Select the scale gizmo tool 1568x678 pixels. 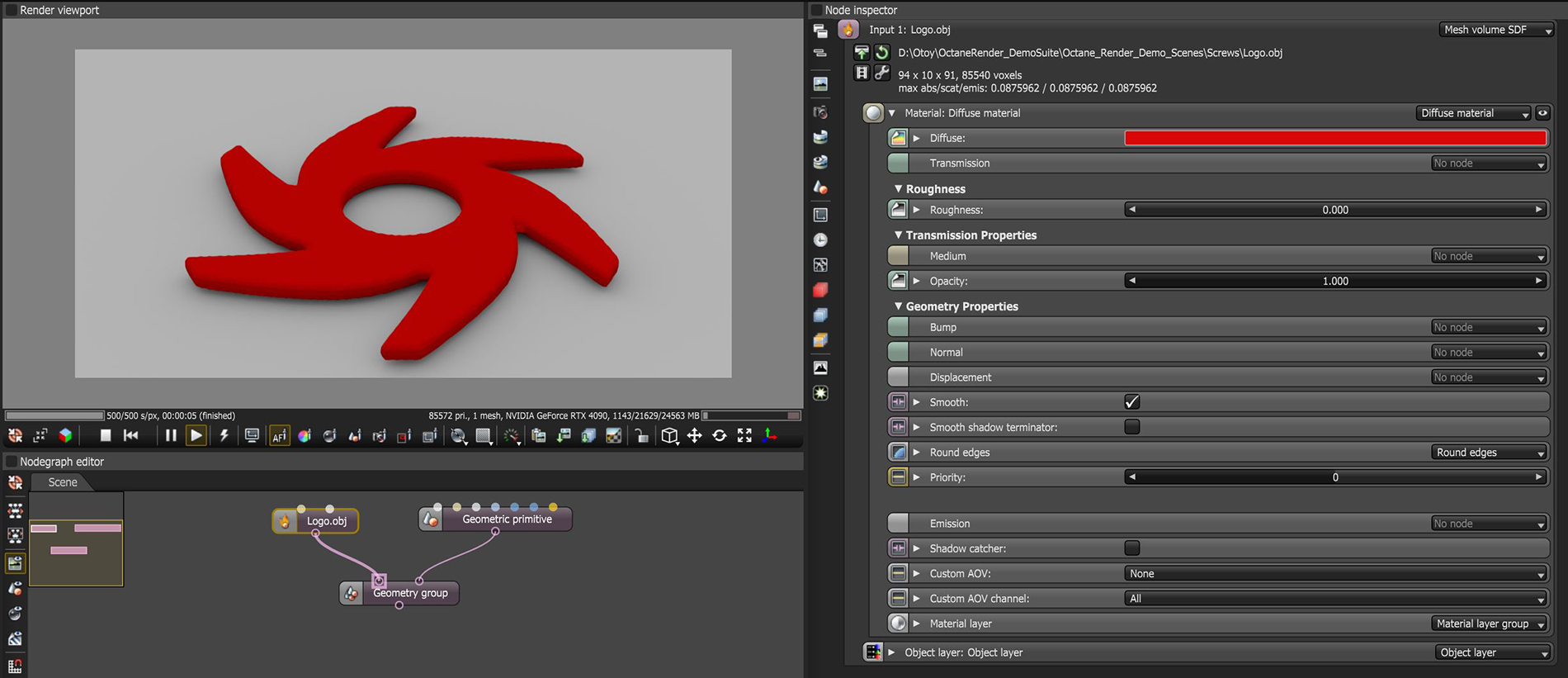pos(744,435)
